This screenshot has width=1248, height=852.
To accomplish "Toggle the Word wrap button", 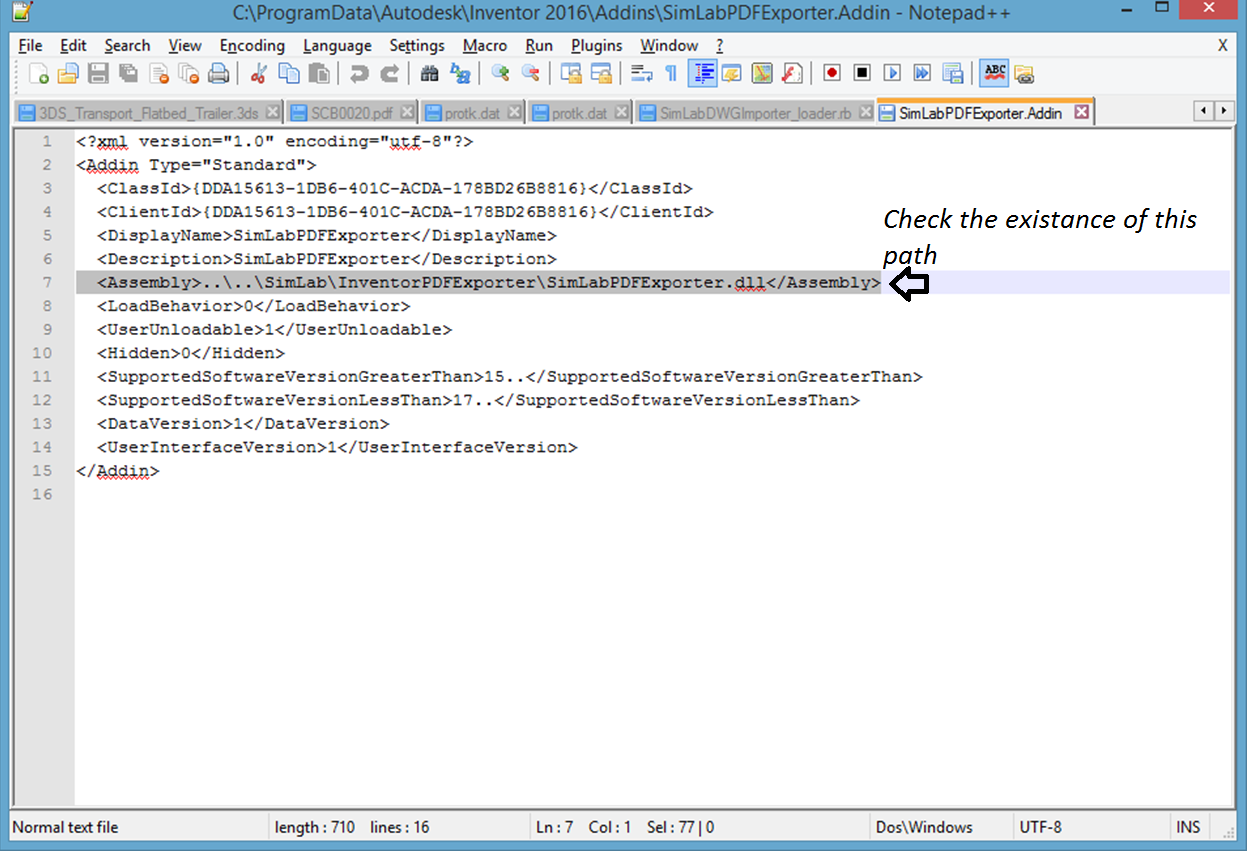I will click(x=641, y=73).
